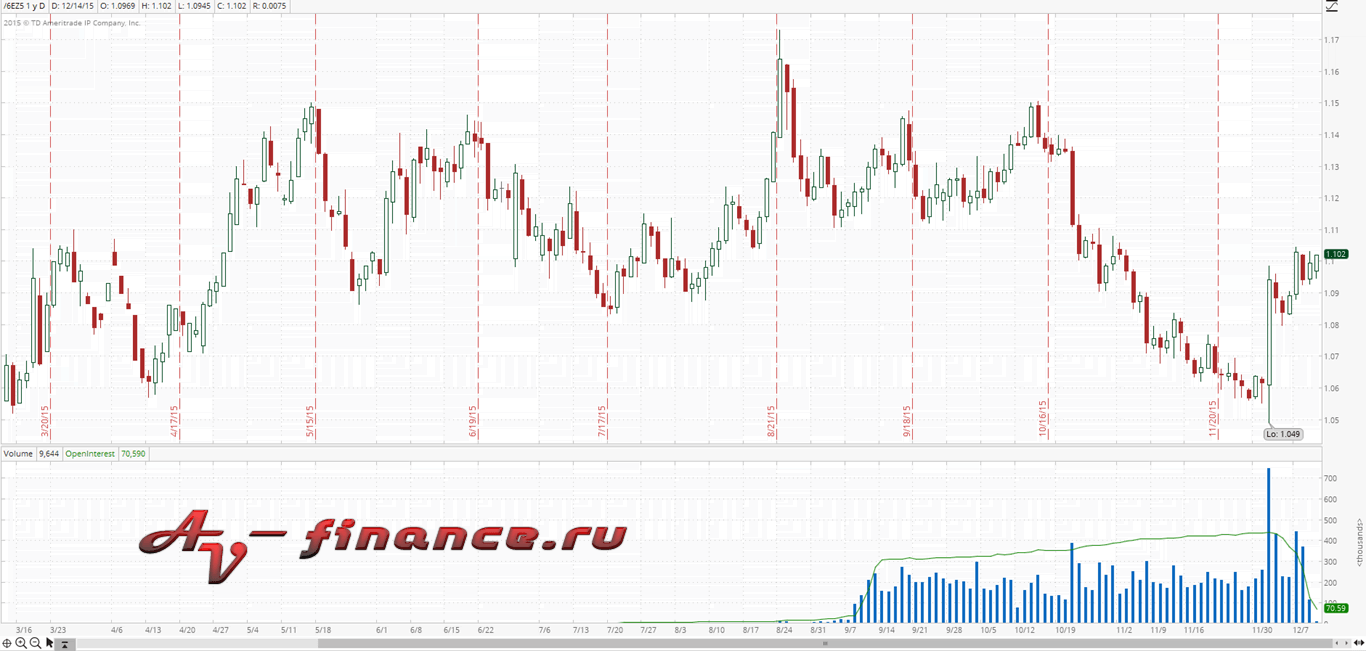This screenshot has height=651, width=1366.
Task: Click the 11/20/15 expiration date marker
Action: (x=1213, y=419)
